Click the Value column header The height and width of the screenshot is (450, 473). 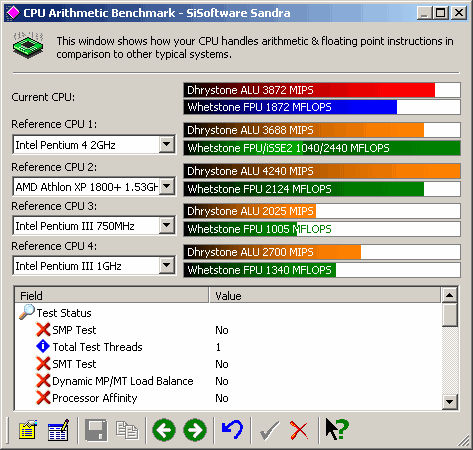(x=325, y=296)
